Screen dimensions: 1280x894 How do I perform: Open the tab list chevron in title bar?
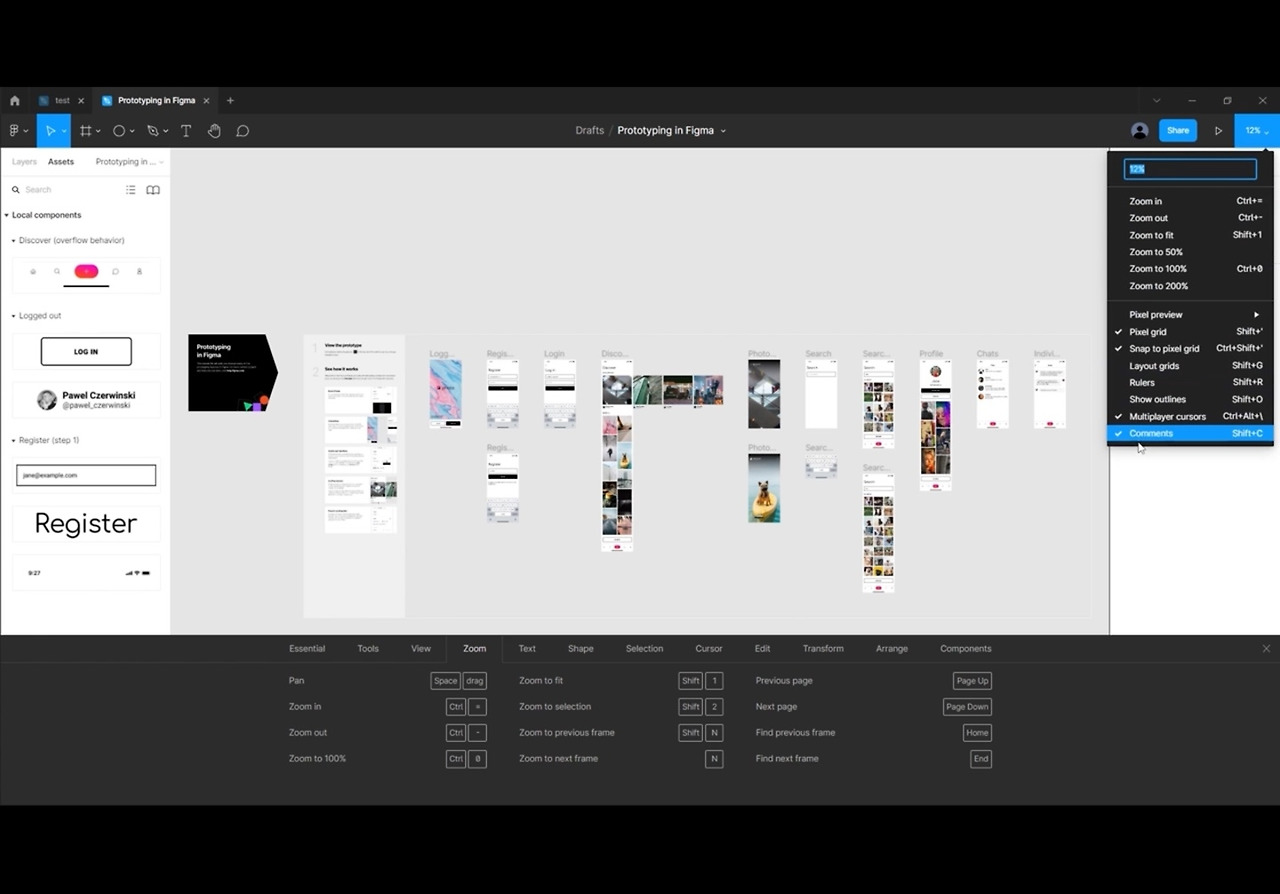pos(1157,101)
